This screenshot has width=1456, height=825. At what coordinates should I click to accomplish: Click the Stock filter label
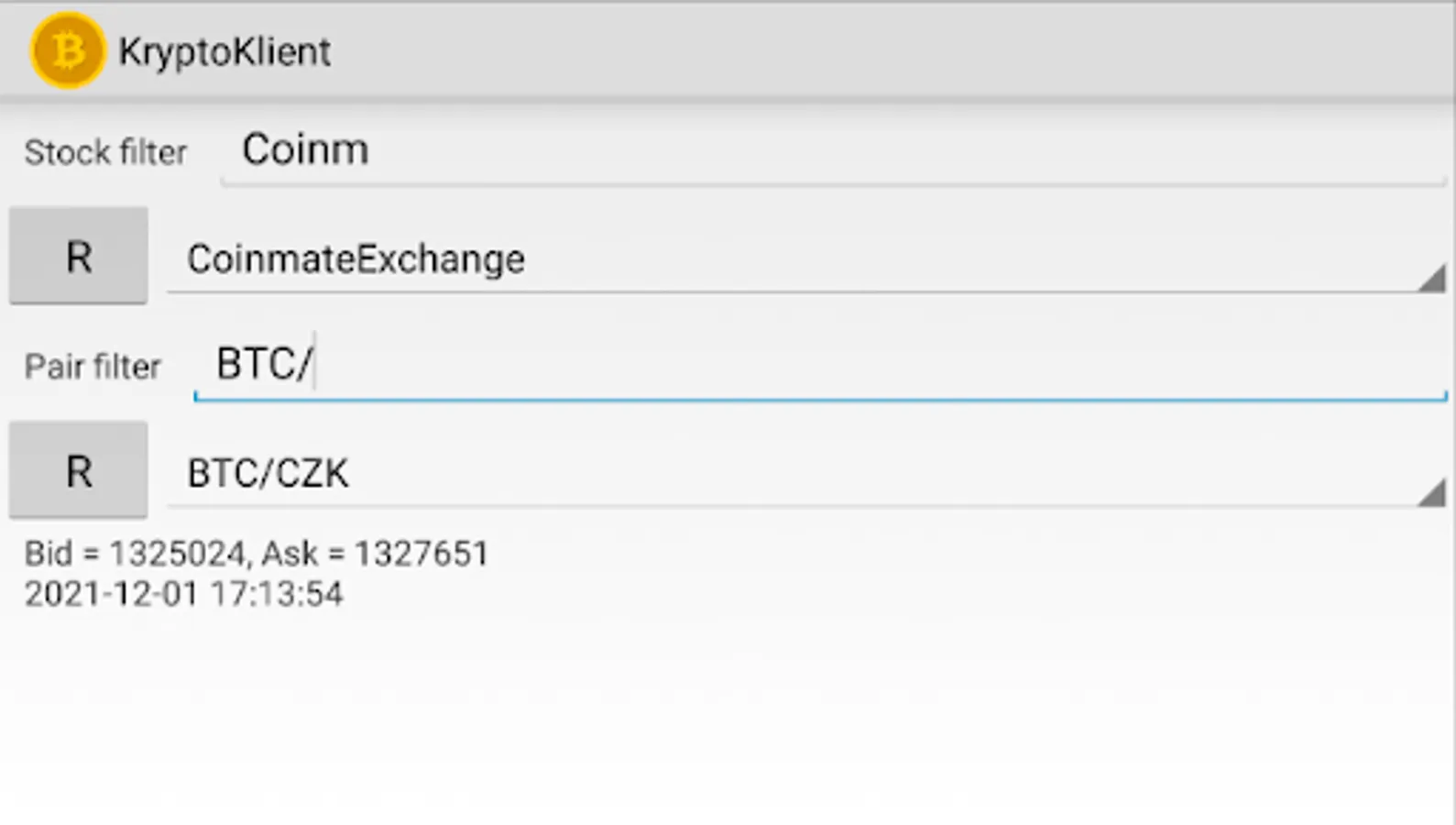click(x=105, y=152)
